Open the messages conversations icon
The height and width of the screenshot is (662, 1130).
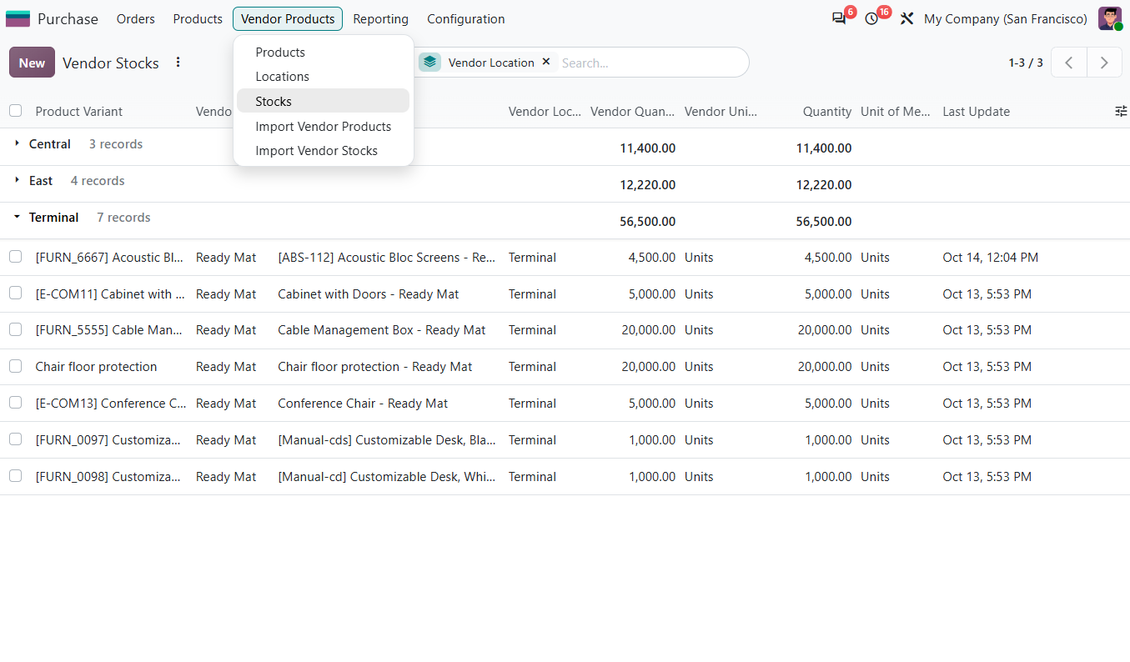point(839,19)
